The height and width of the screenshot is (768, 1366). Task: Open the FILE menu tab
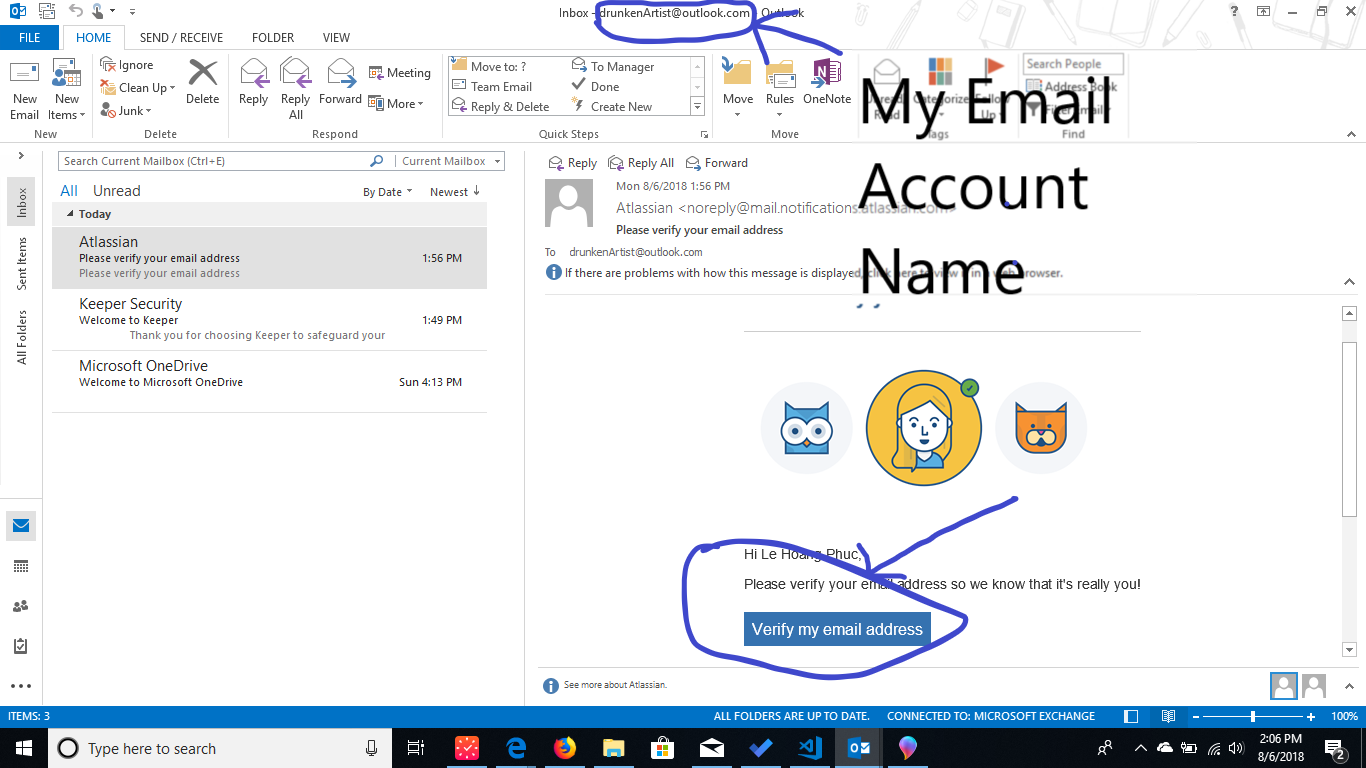30,38
